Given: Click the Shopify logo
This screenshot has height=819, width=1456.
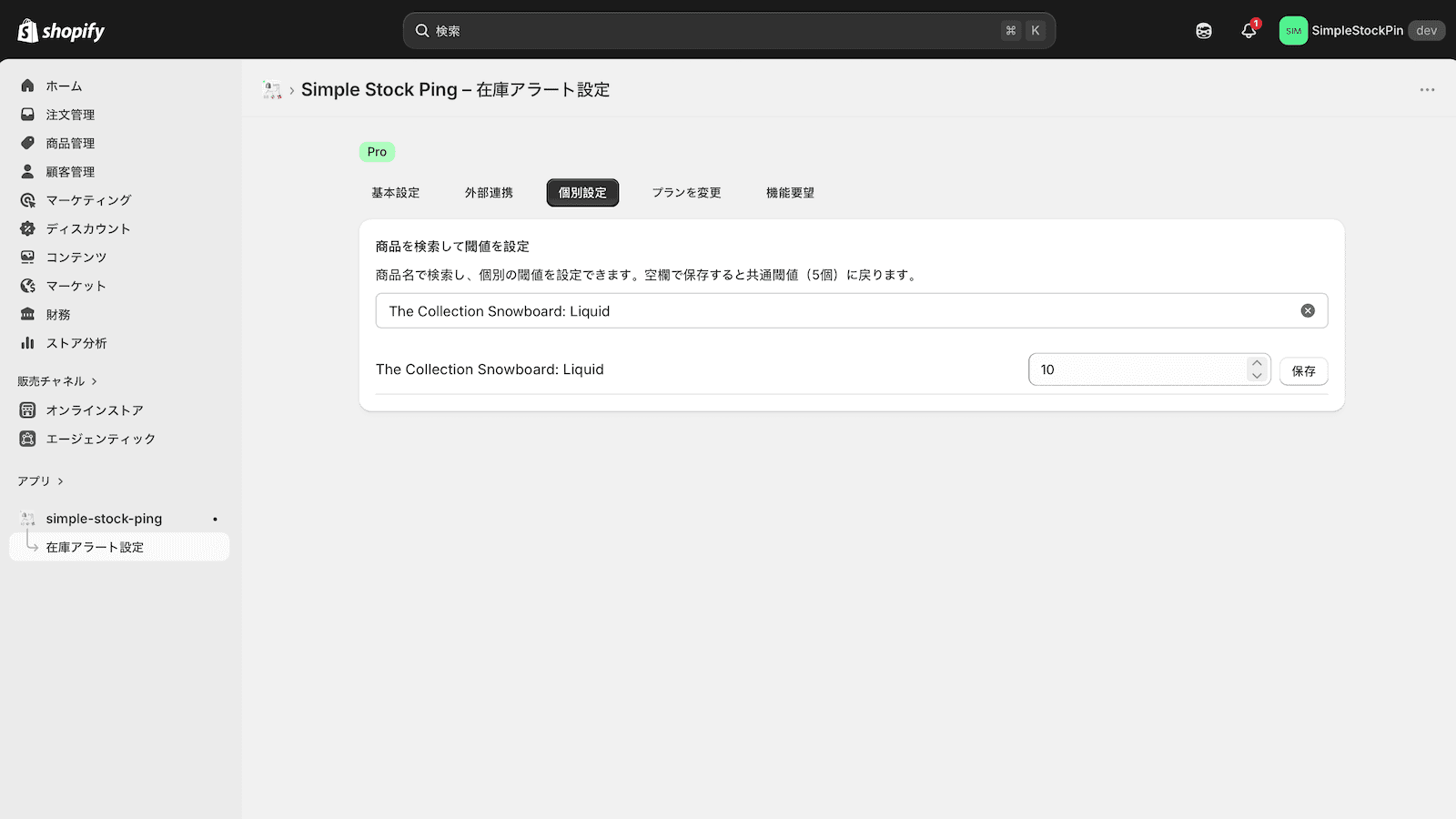Looking at the screenshot, I should (x=61, y=31).
